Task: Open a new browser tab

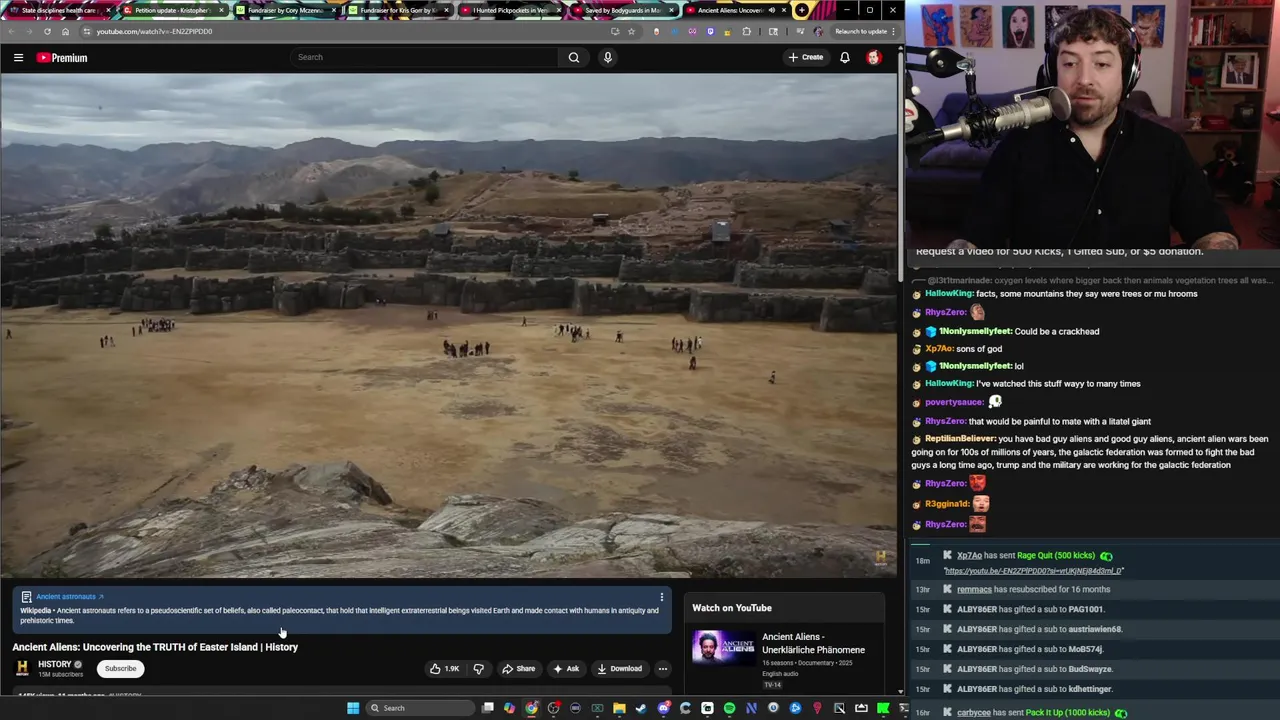Action: pos(802,10)
